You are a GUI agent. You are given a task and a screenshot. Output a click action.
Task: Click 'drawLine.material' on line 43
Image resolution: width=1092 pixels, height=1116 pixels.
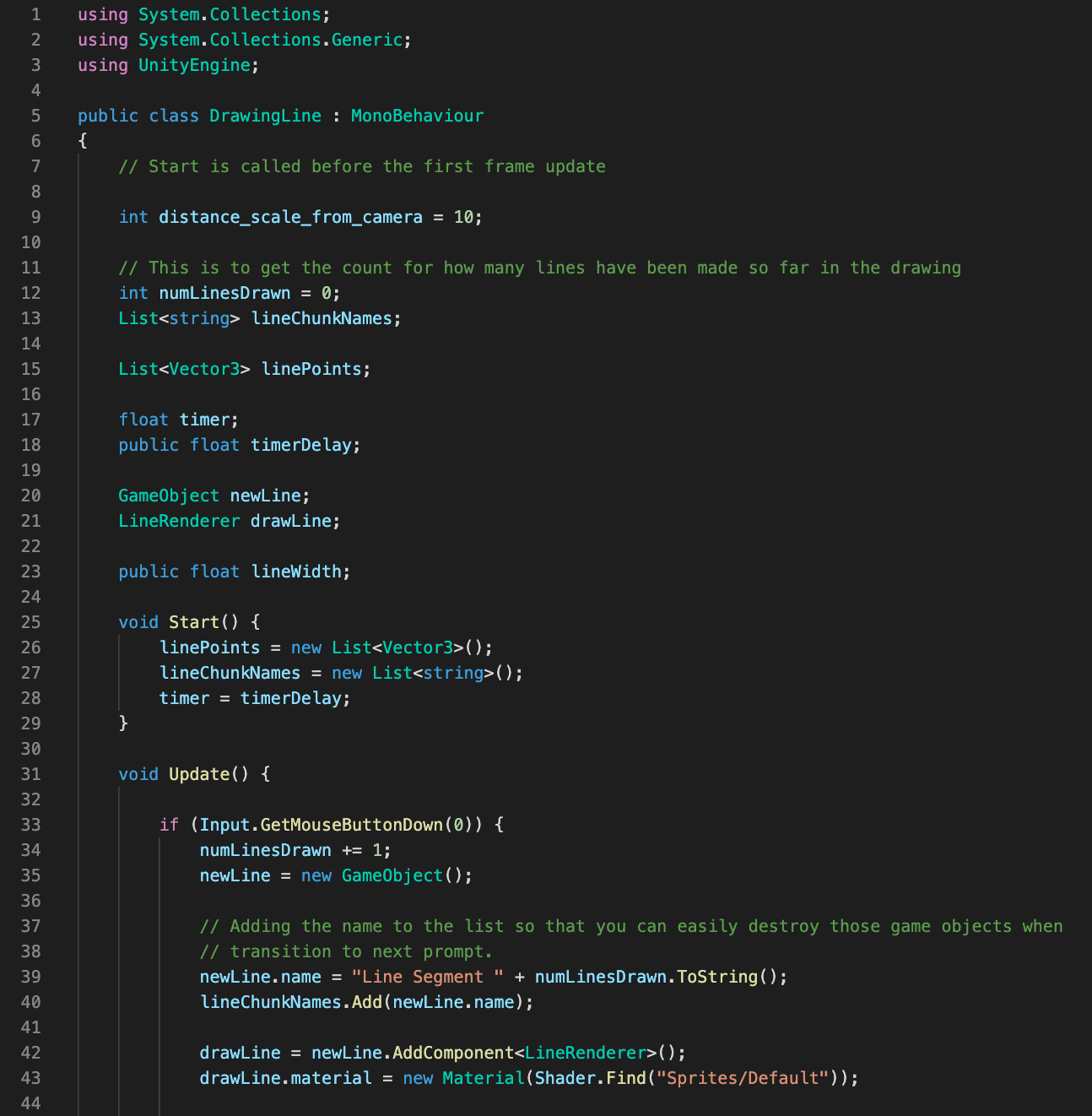285,1078
